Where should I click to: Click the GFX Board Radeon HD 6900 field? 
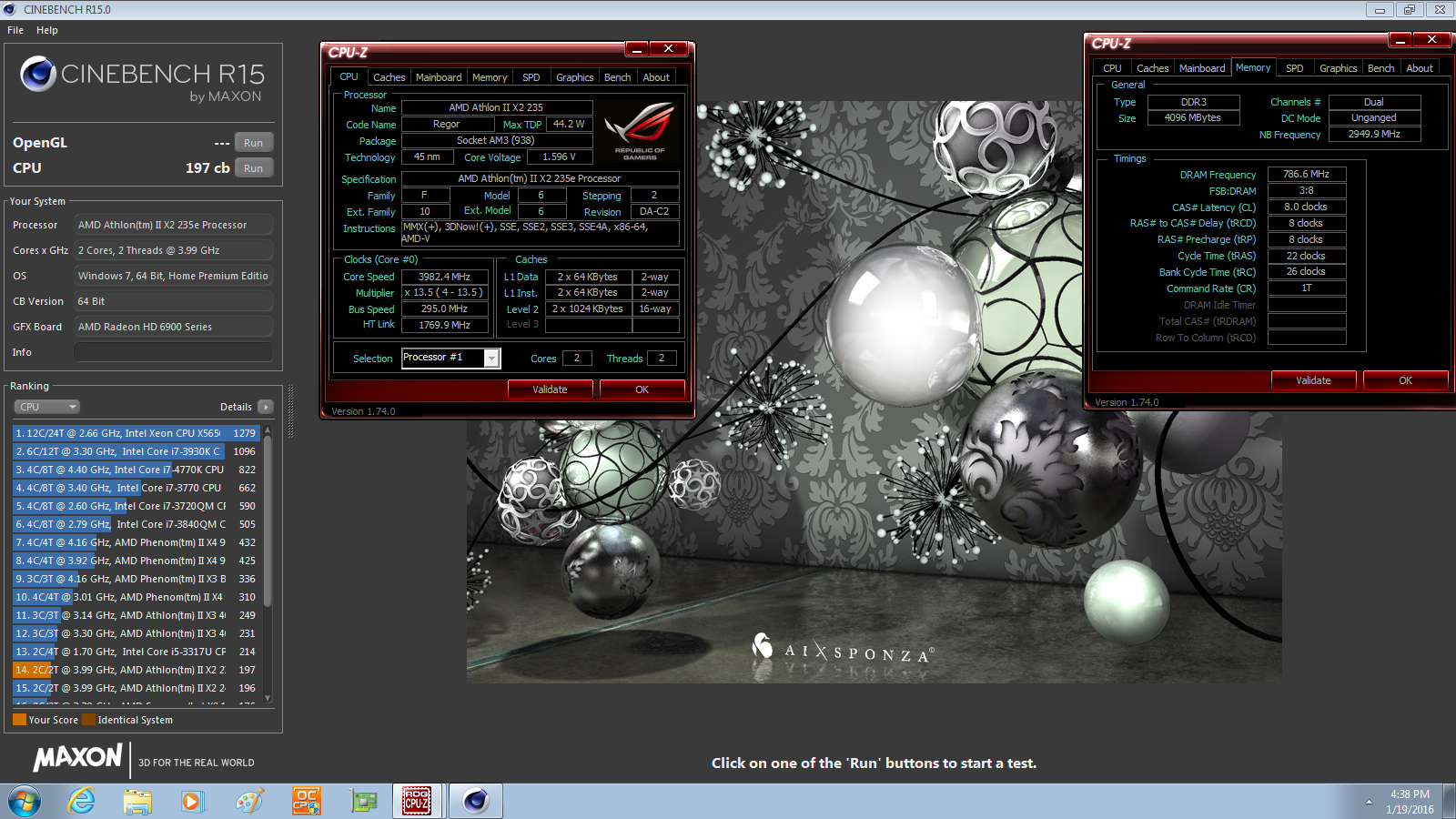click(x=173, y=327)
